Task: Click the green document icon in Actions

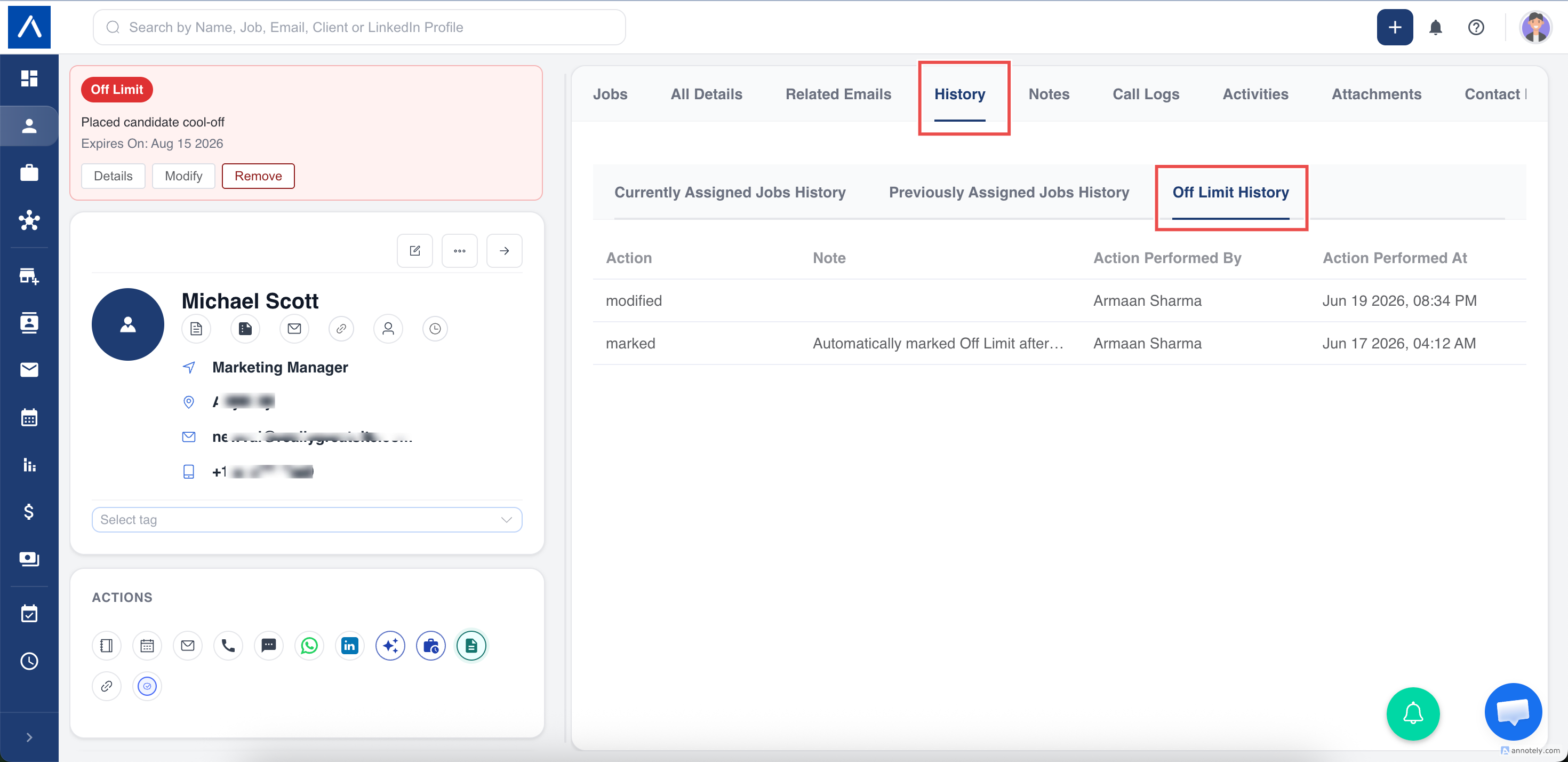Action: click(x=471, y=645)
